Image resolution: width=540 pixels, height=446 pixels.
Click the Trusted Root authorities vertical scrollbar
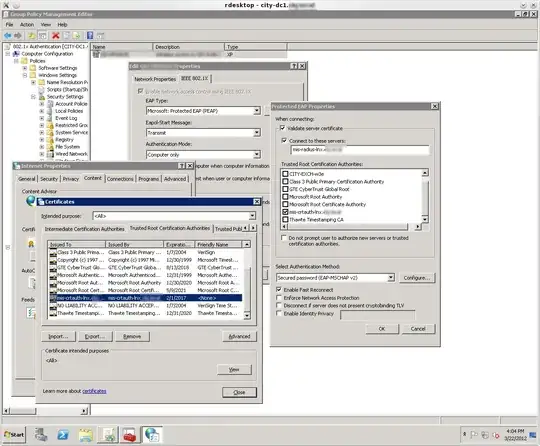coord(425,196)
